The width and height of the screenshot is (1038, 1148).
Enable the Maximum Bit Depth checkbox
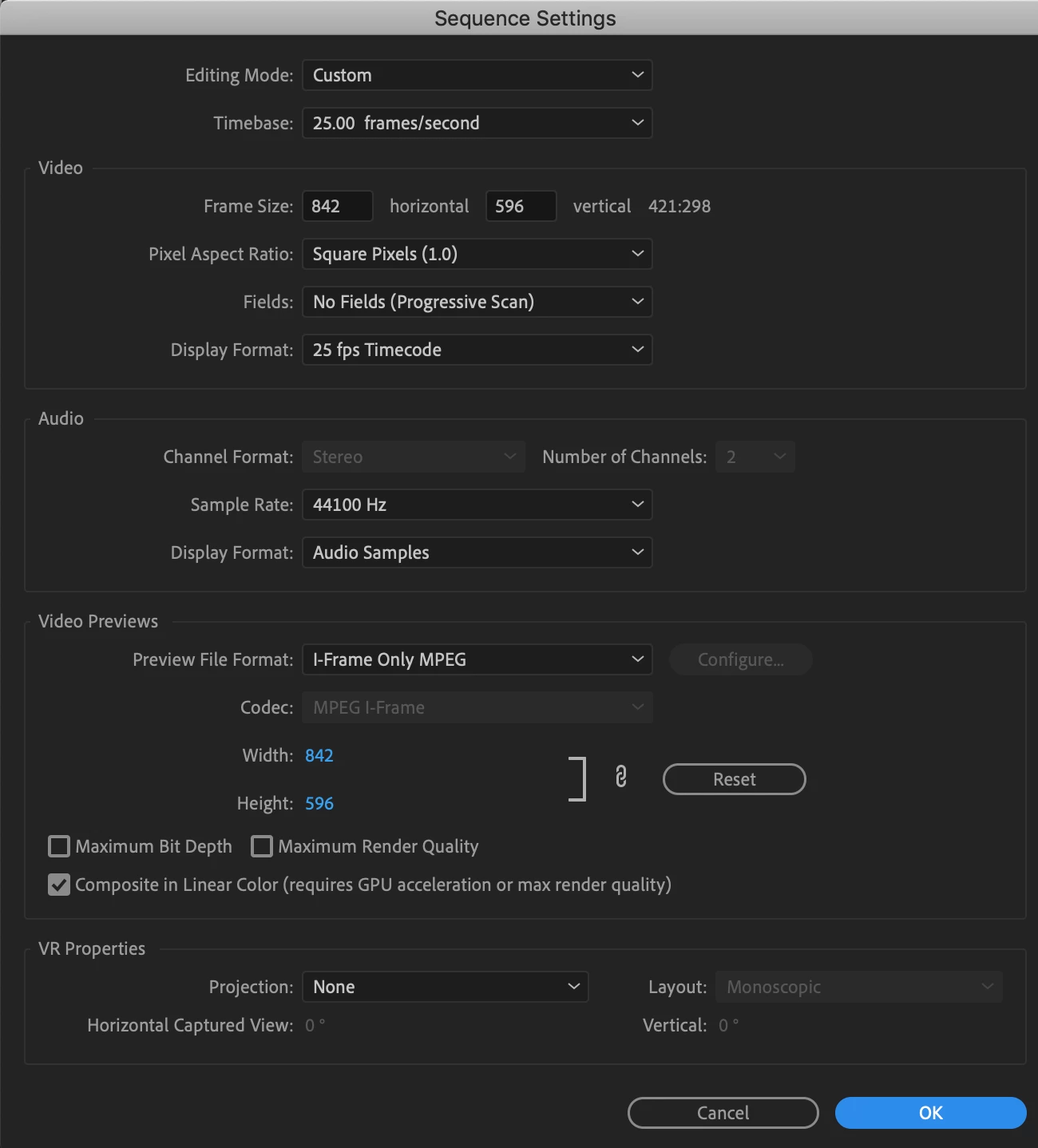(59, 846)
